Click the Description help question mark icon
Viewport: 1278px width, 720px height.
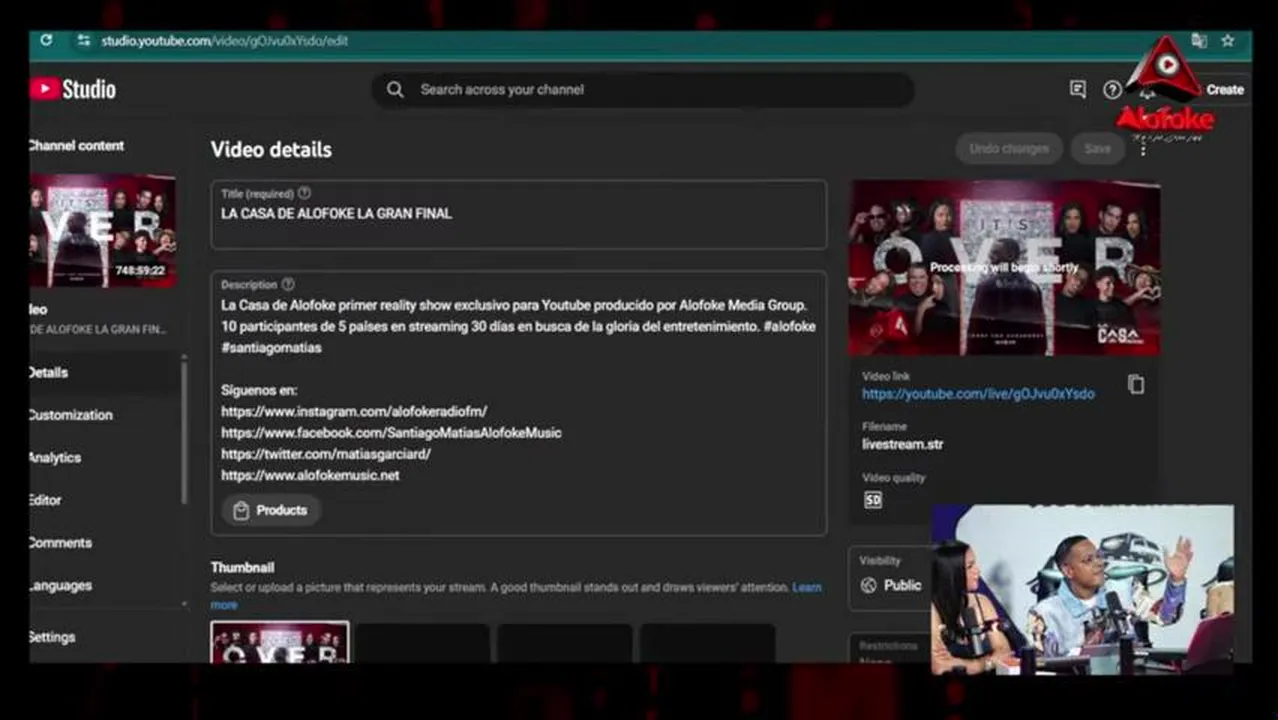(x=288, y=284)
